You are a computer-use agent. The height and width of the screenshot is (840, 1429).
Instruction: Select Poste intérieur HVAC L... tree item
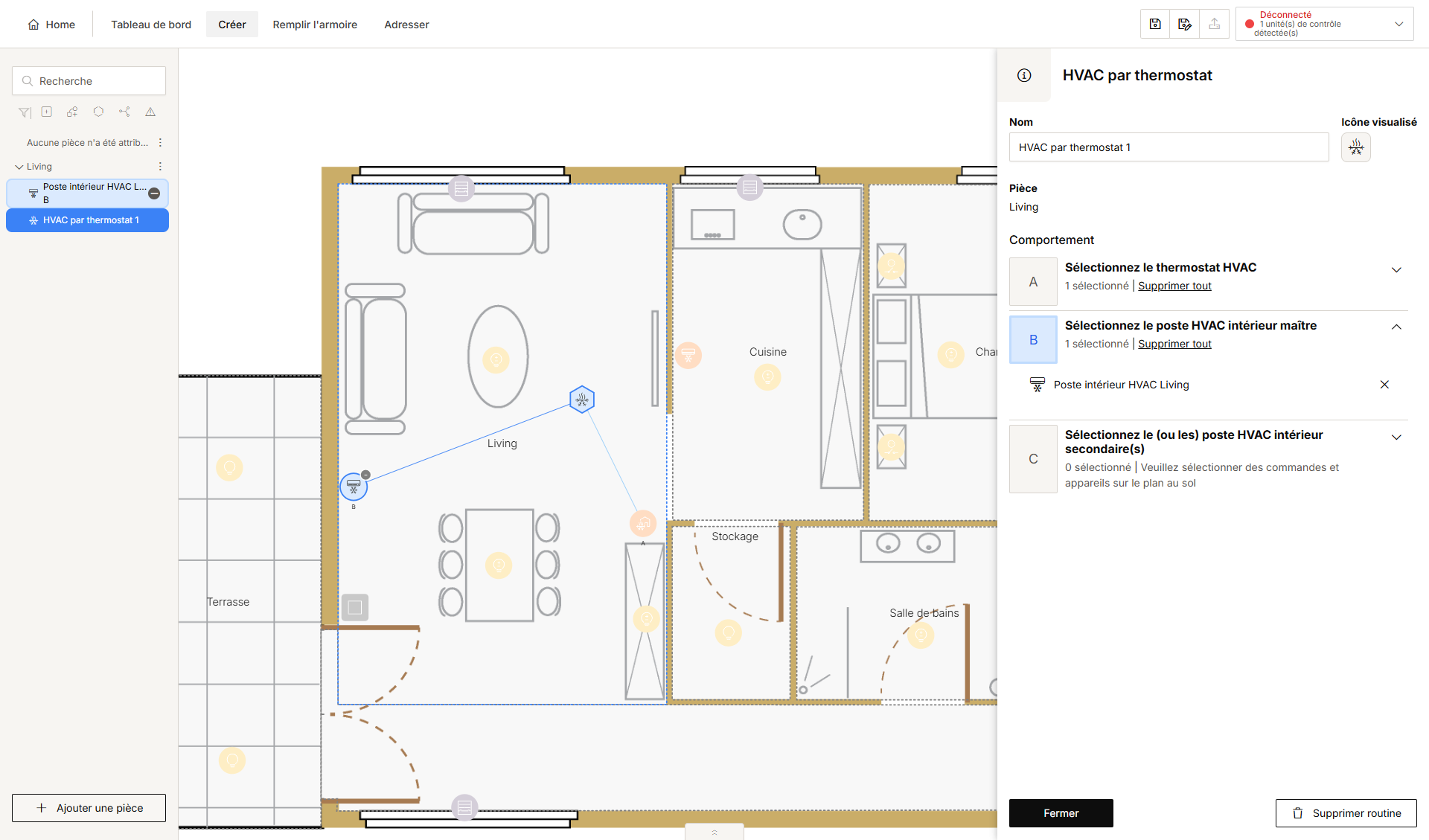tap(88, 193)
